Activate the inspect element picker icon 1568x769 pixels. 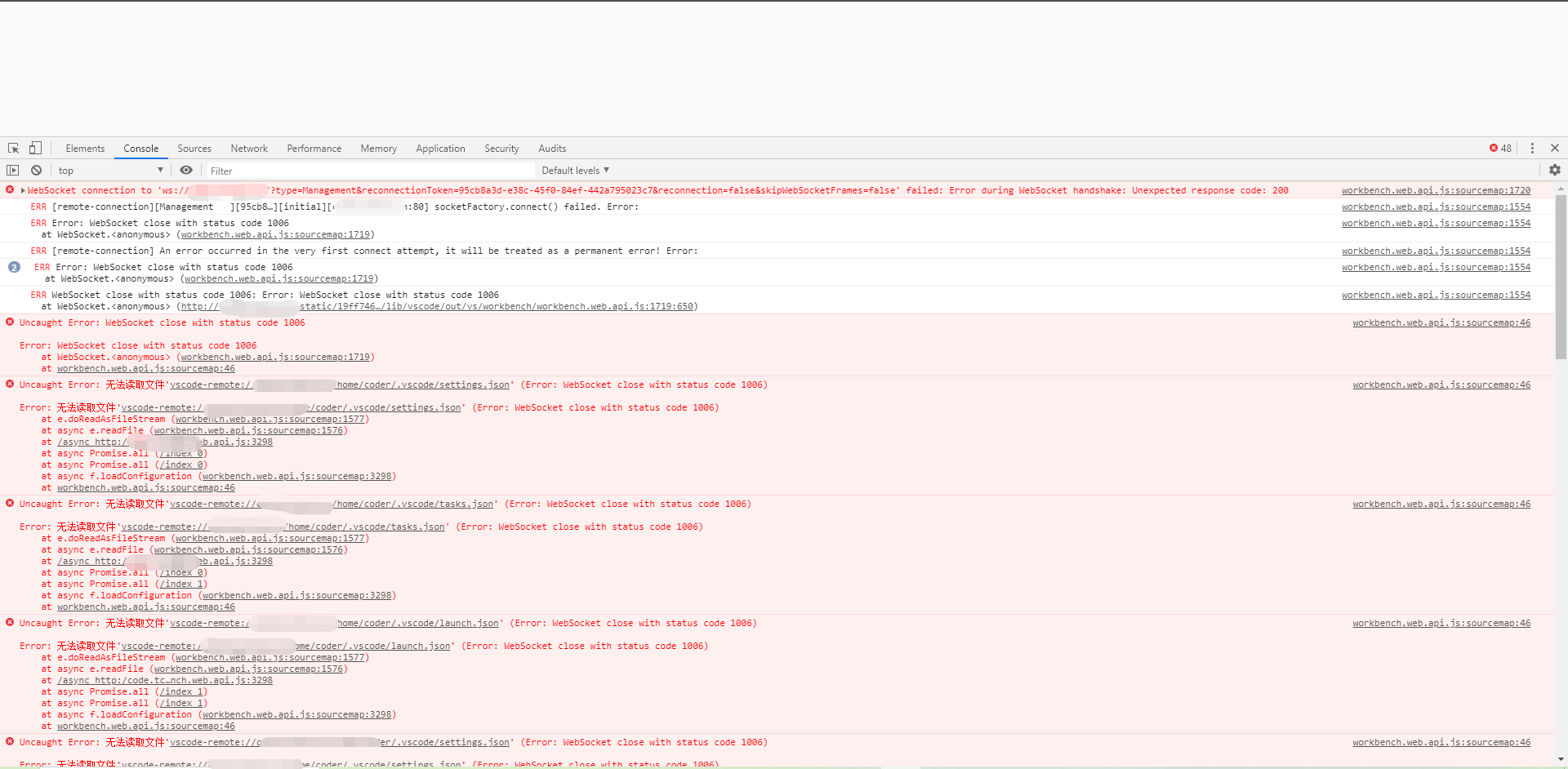pyautogui.click(x=14, y=149)
